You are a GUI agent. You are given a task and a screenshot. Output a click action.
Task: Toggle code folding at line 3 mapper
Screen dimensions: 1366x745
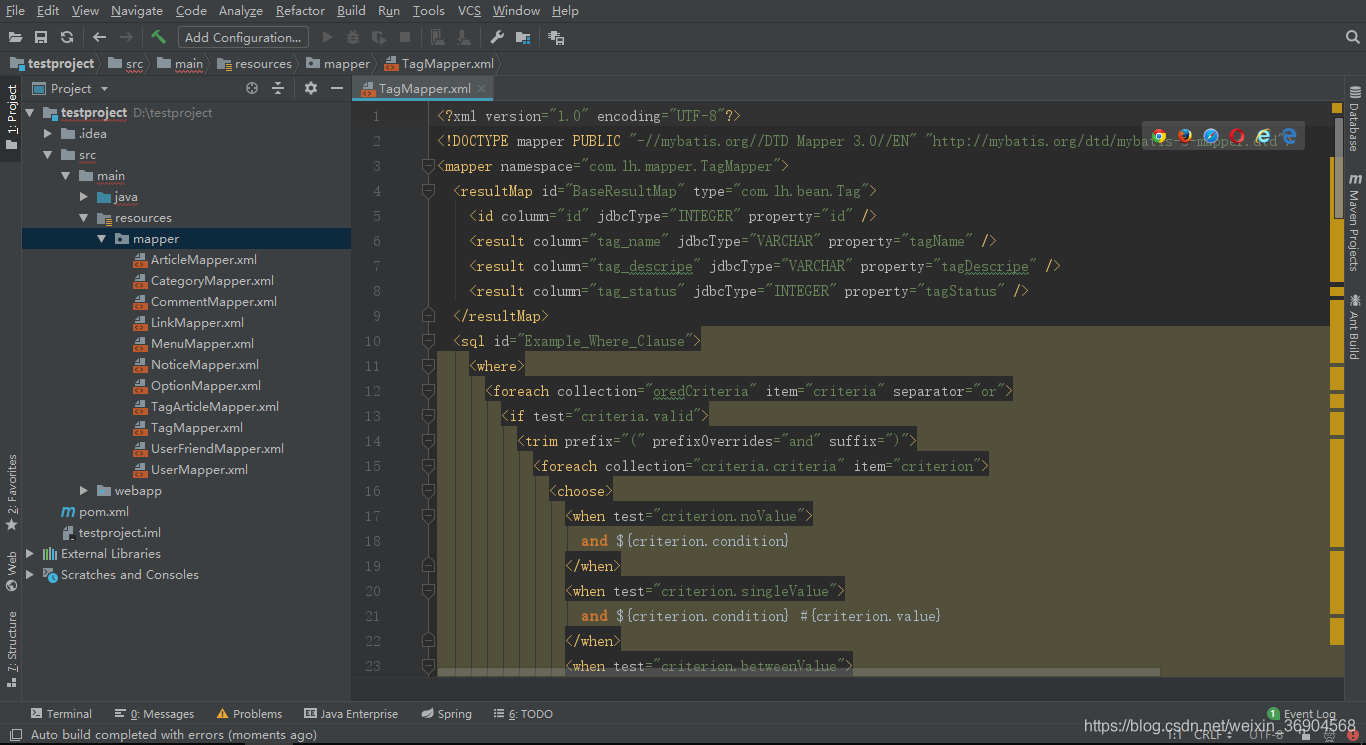coord(428,166)
